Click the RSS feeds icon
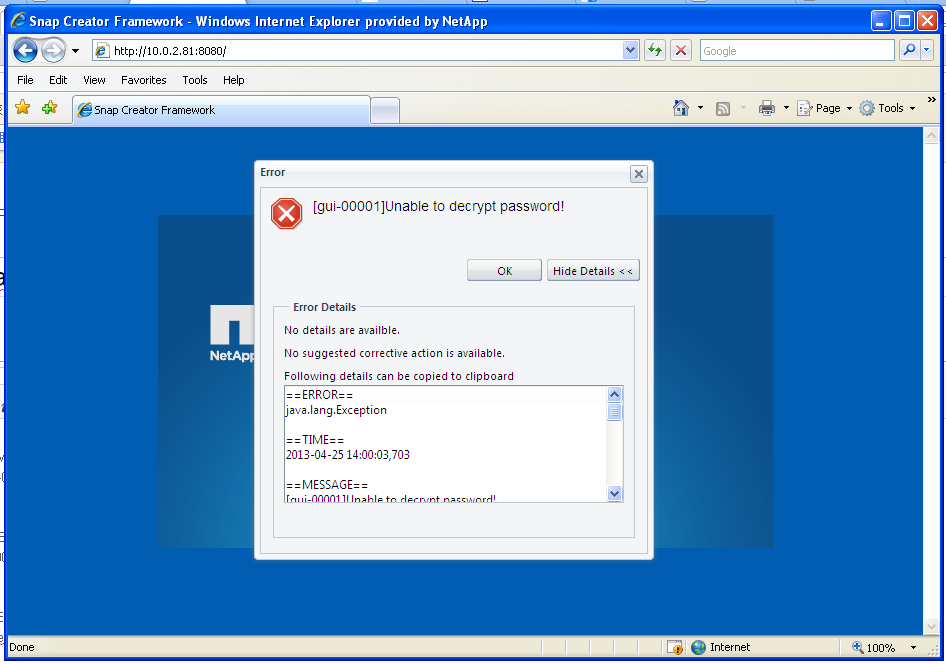The width and height of the screenshot is (946, 664). click(x=723, y=109)
